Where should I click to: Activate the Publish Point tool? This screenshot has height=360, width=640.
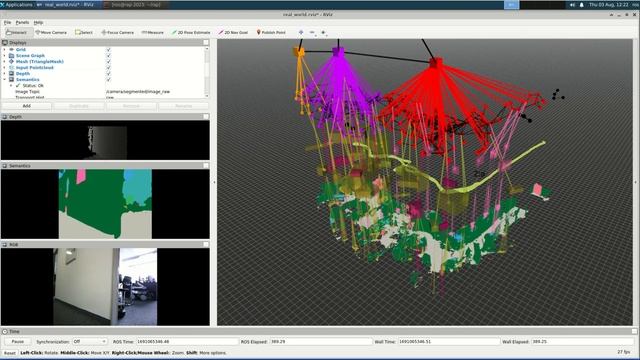[271, 32]
